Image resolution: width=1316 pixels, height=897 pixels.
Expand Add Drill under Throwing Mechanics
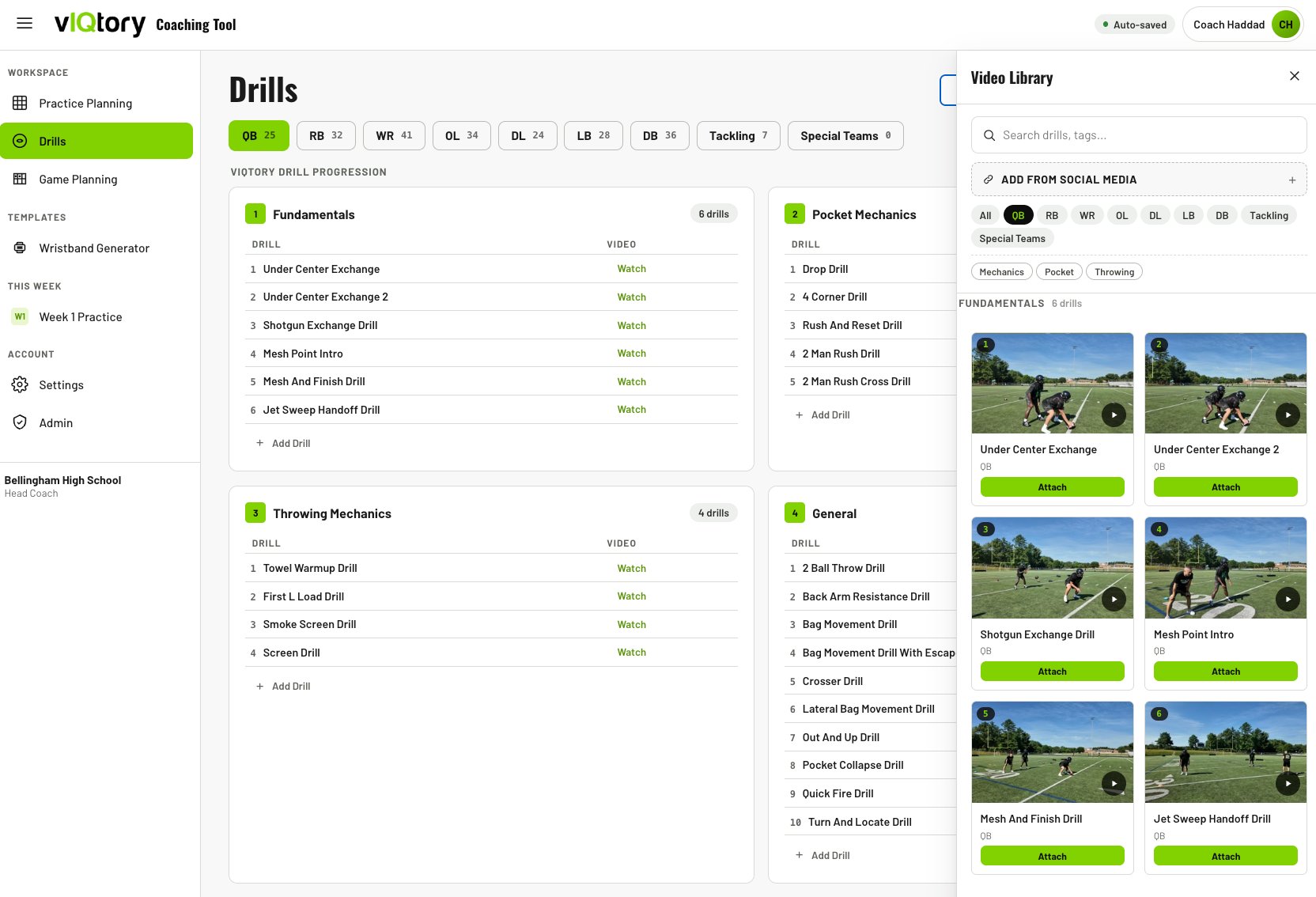283,686
